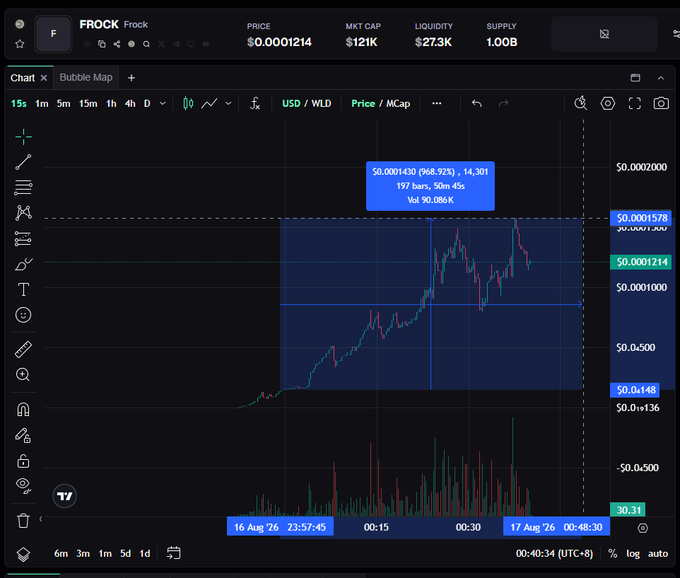
Task: Toggle hide all drawings eye icon
Action: click(23, 486)
